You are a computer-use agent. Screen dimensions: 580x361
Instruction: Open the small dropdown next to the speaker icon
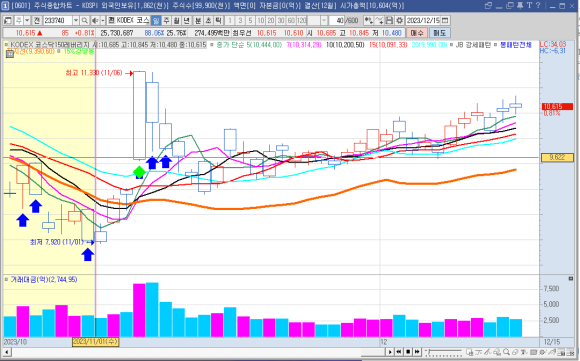click(103, 20)
